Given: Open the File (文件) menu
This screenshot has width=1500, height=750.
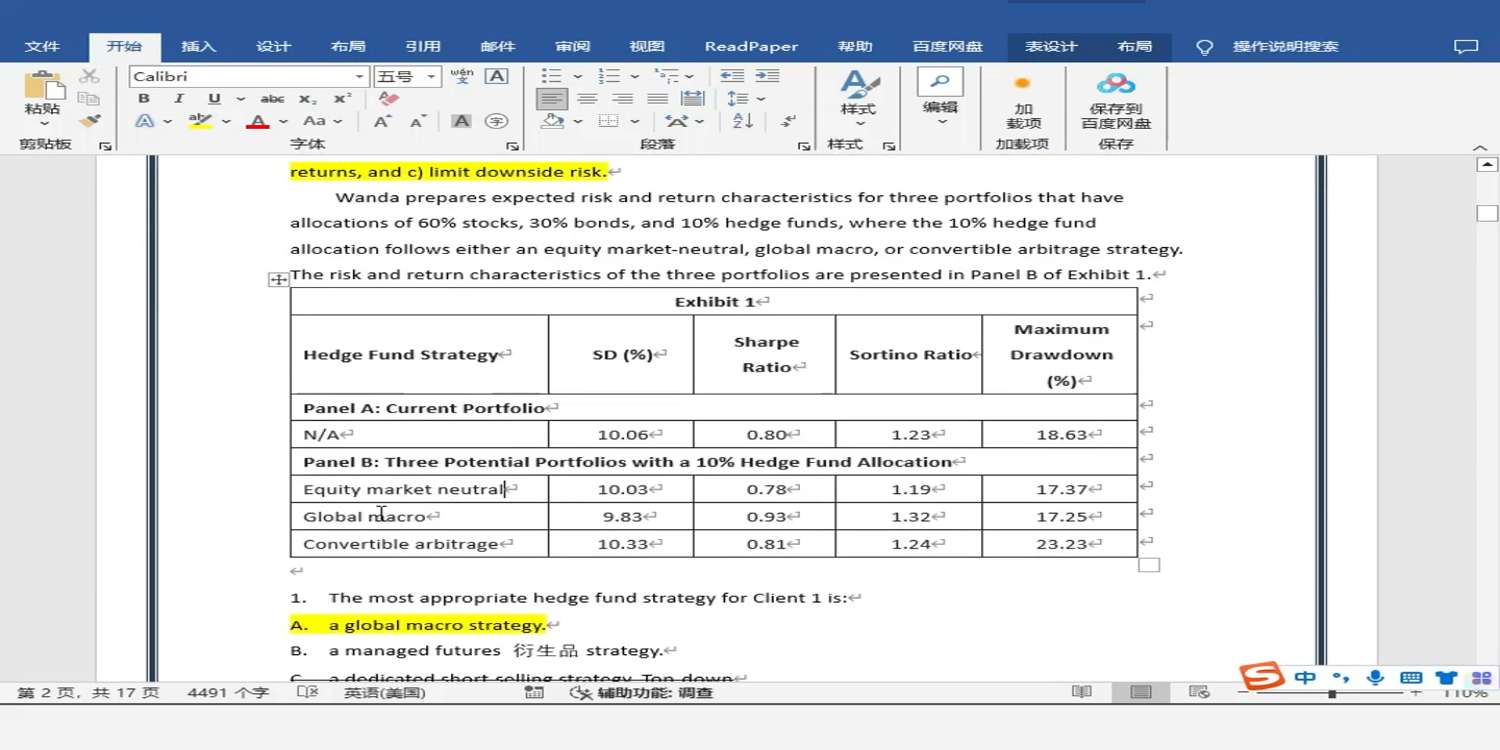Looking at the screenshot, I should click(42, 47).
